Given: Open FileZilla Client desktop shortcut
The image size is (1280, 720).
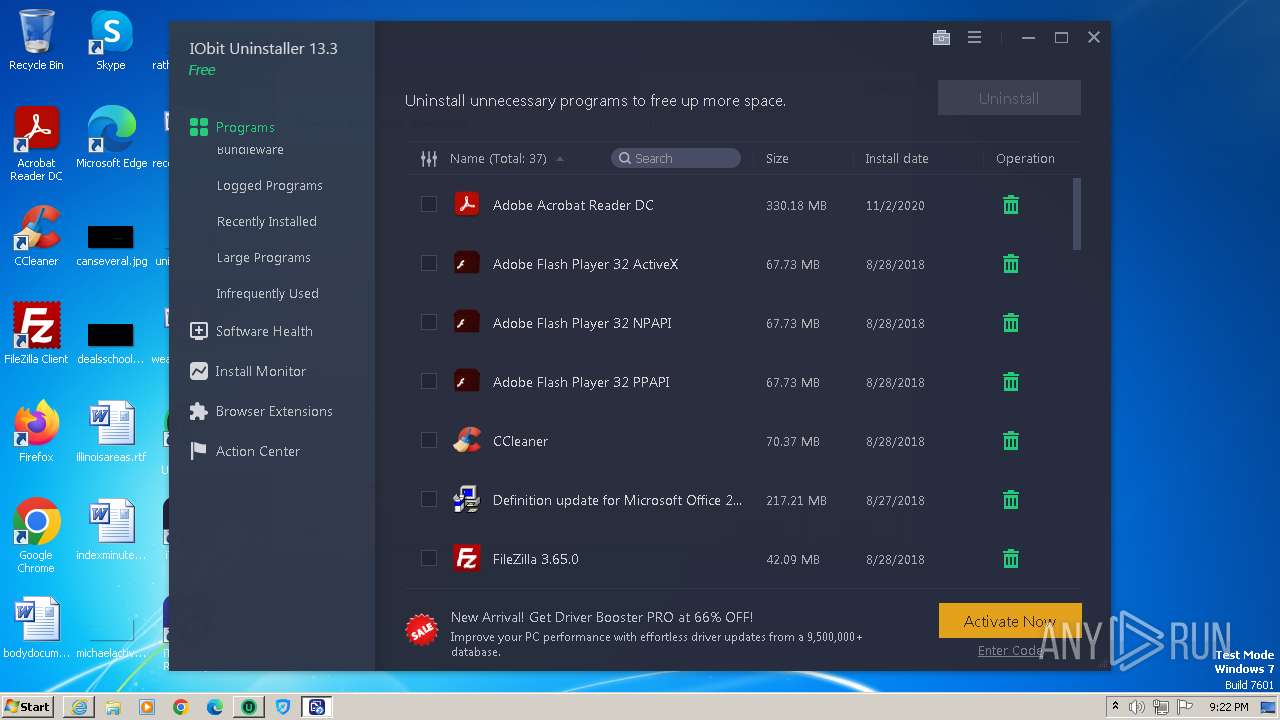Looking at the screenshot, I should (x=36, y=333).
